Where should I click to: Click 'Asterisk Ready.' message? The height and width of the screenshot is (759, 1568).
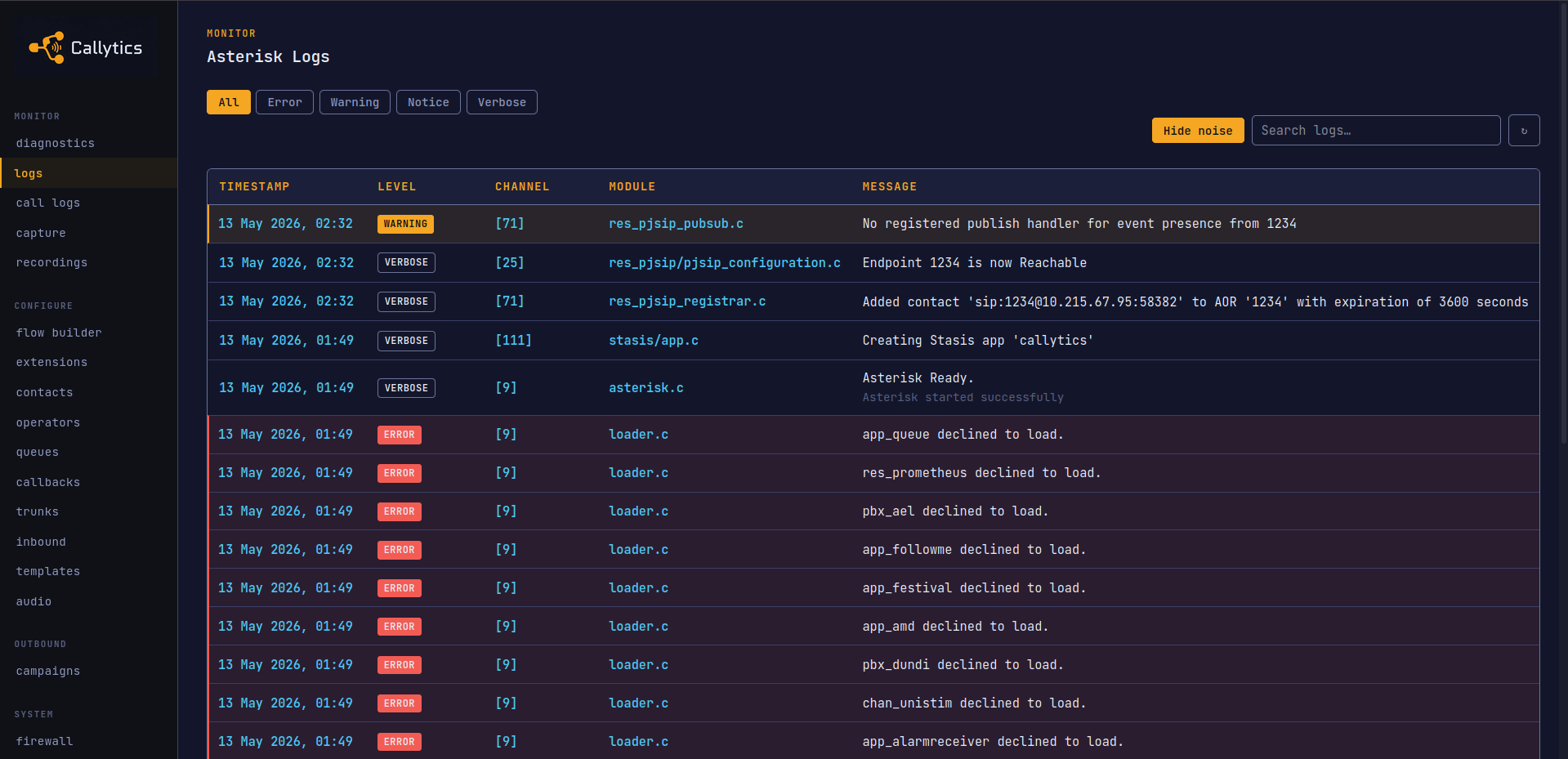pyautogui.click(x=918, y=377)
